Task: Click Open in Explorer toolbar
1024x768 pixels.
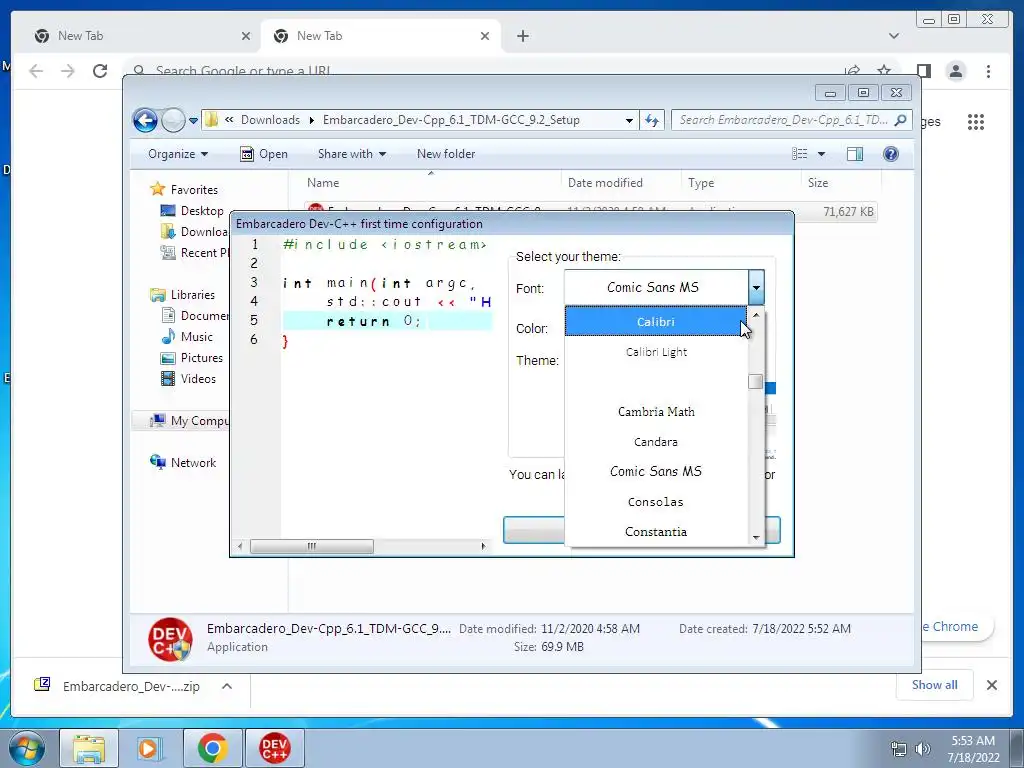Action: tap(264, 154)
